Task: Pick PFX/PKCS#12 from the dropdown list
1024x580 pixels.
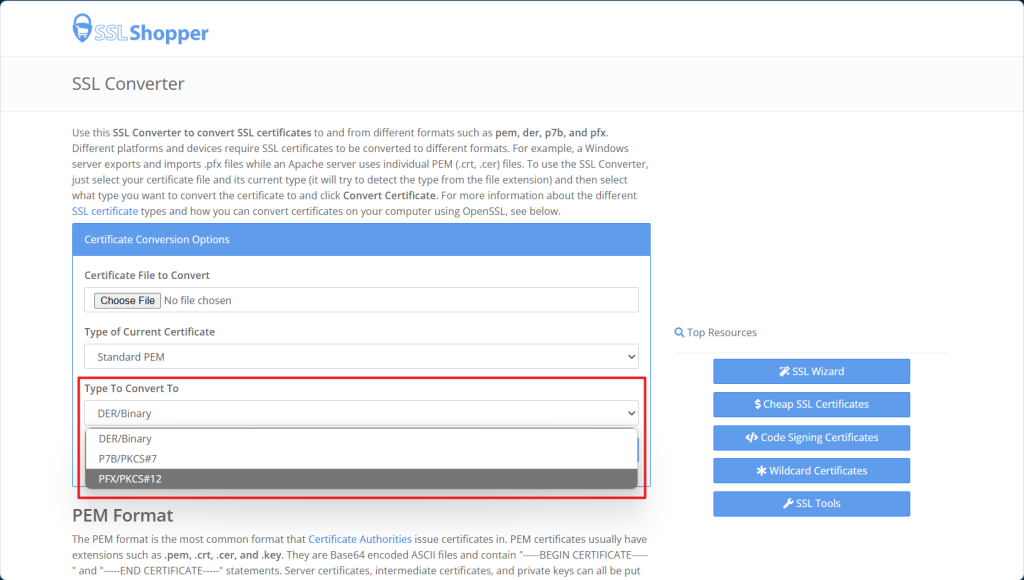Action: [130, 479]
